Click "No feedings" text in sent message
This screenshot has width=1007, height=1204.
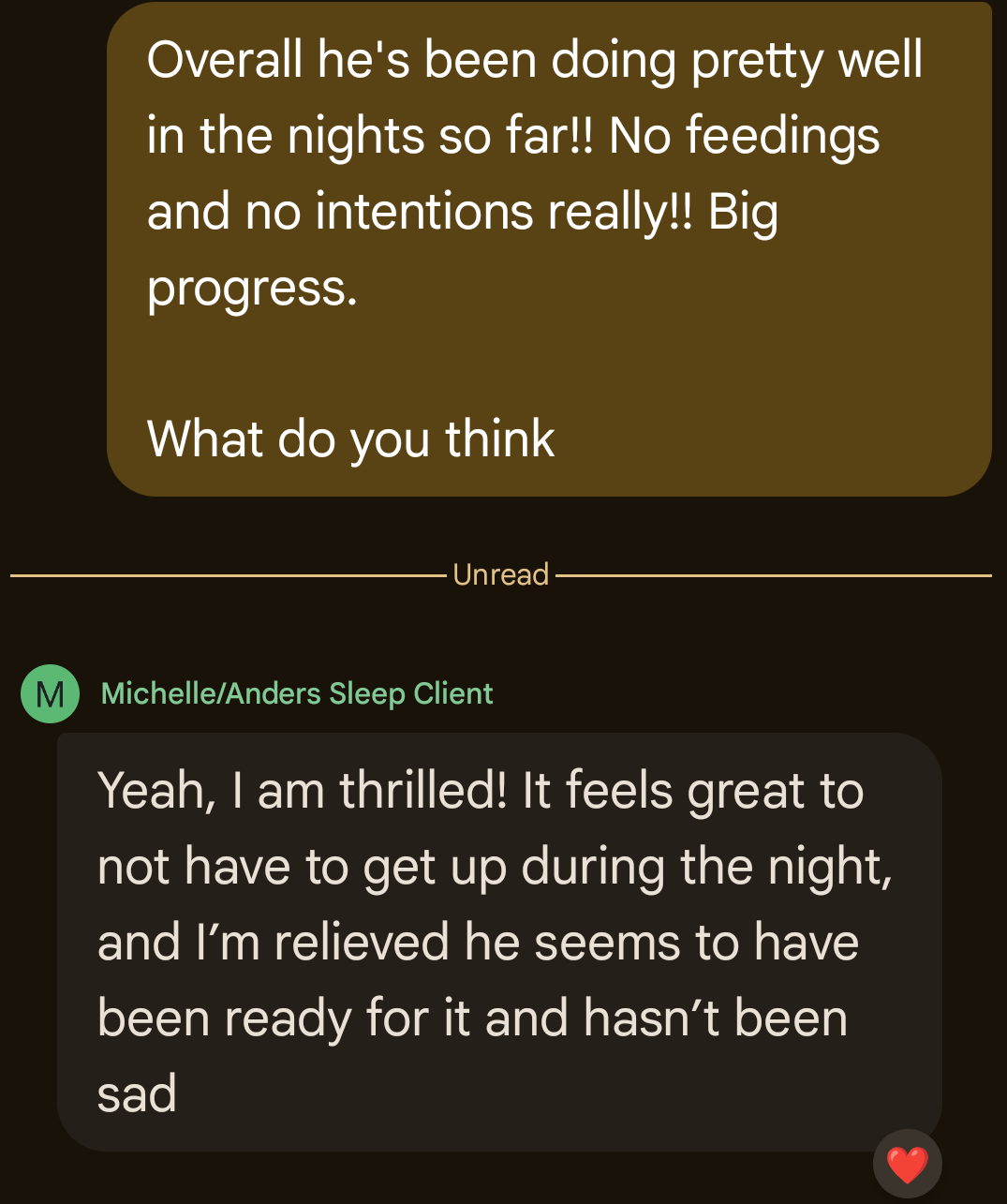click(744, 136)
